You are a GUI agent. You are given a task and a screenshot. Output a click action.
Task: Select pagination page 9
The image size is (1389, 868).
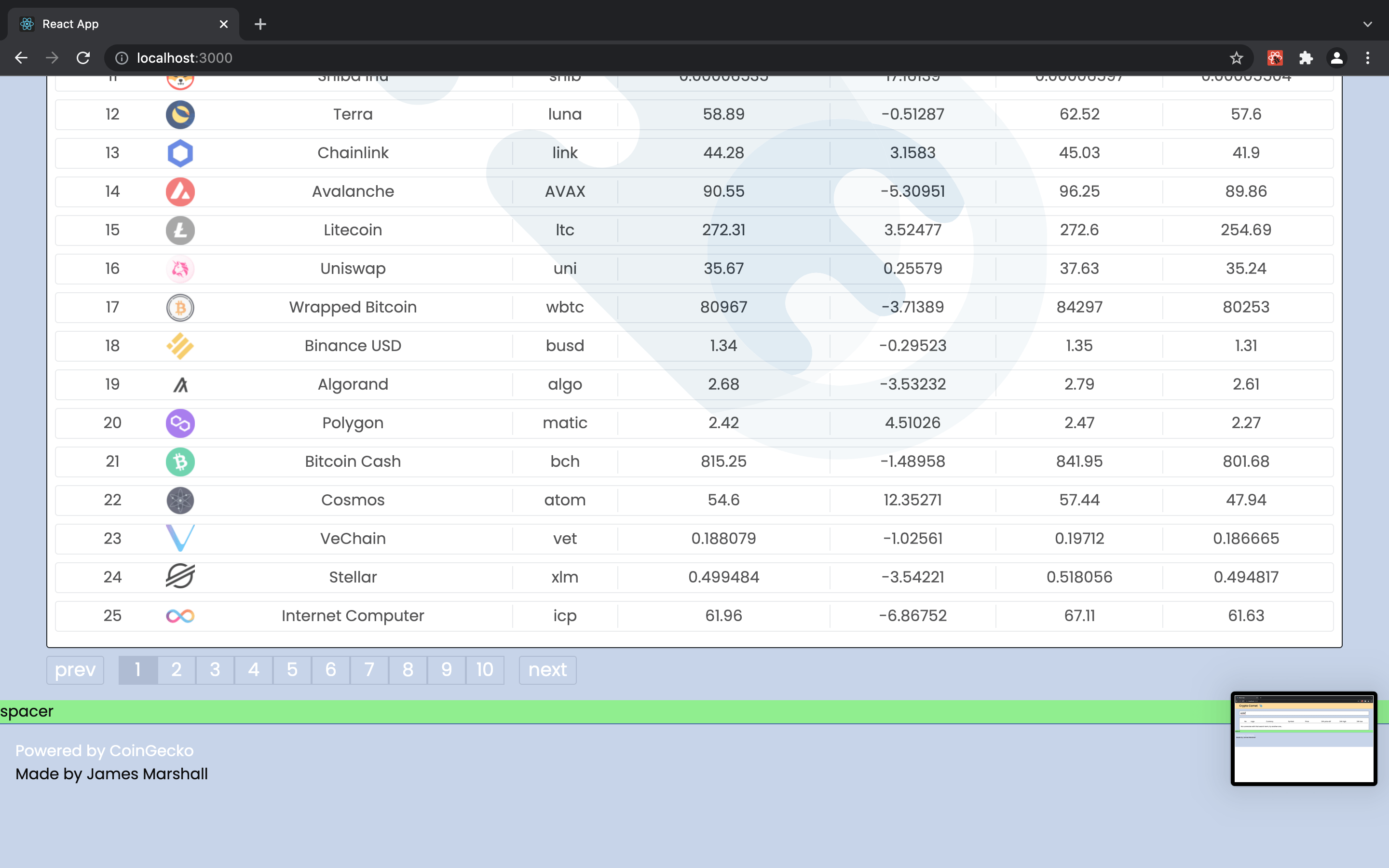click(x=447, y=670)
